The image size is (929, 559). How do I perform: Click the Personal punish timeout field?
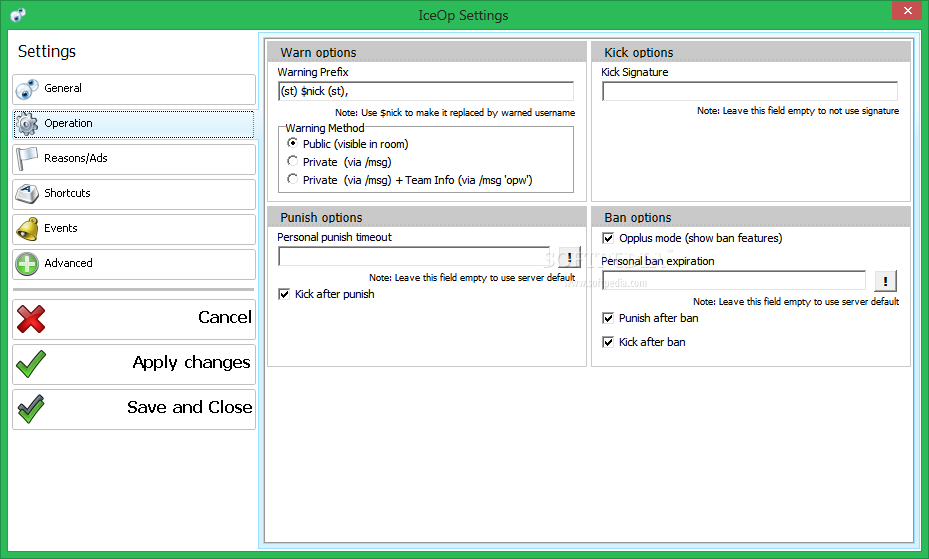414,256
